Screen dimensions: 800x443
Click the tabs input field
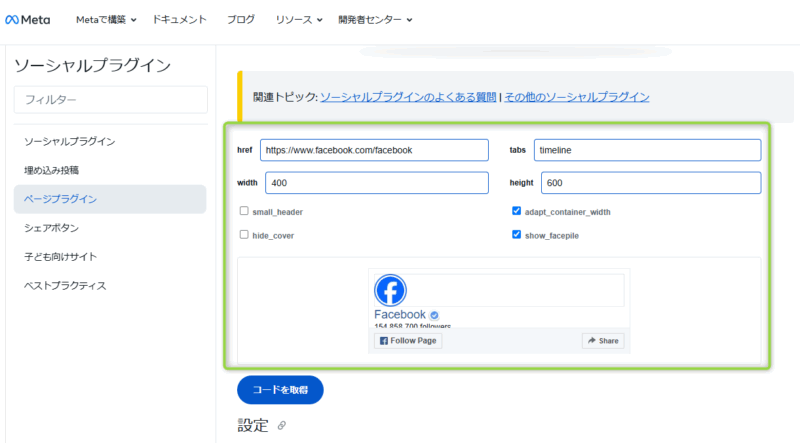coord(647,150)
